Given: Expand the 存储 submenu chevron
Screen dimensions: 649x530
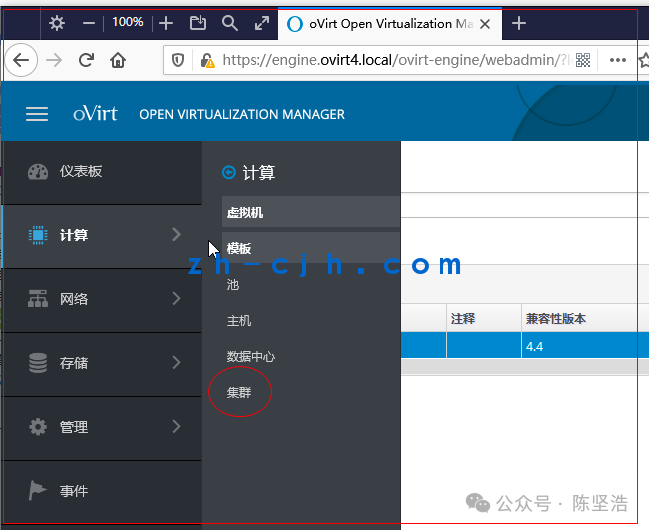Looking at the screenshot, I should tap(176, 363).
